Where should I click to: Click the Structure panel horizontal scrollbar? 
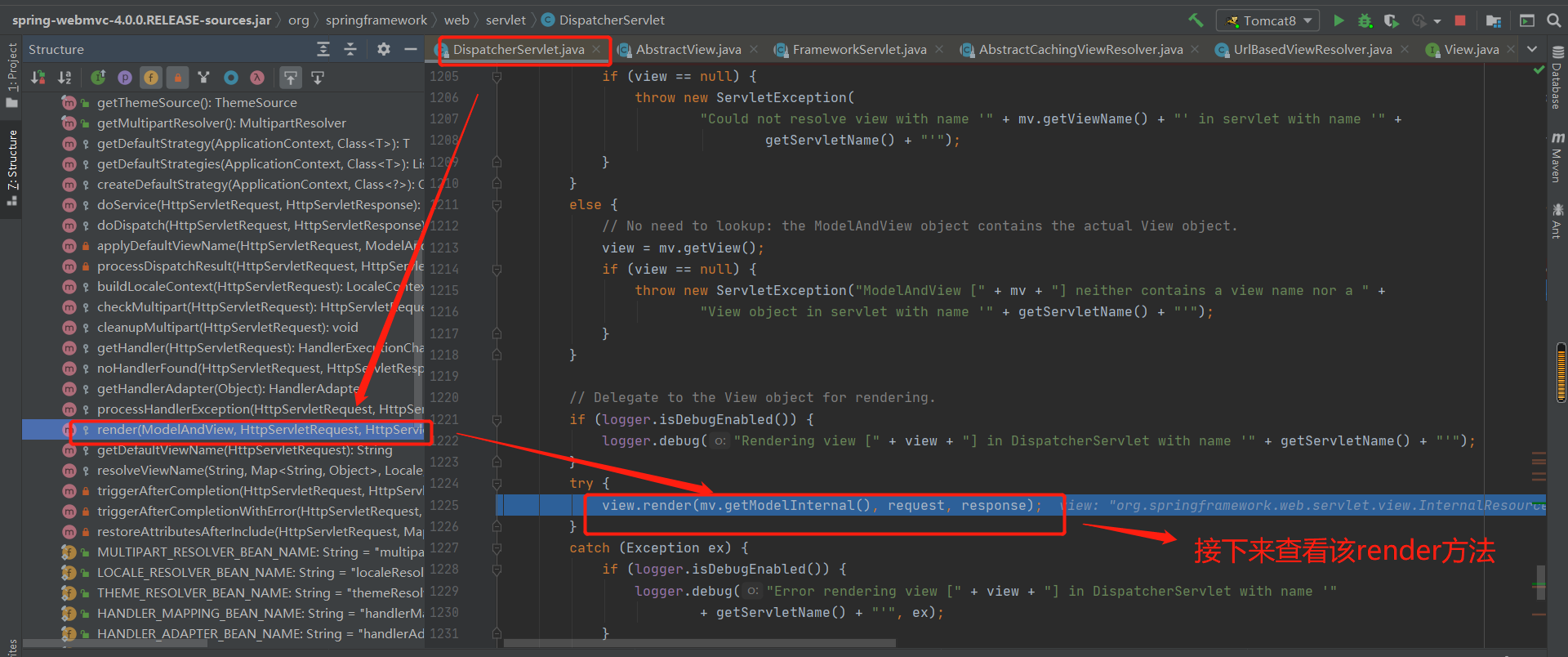(115, 643)
